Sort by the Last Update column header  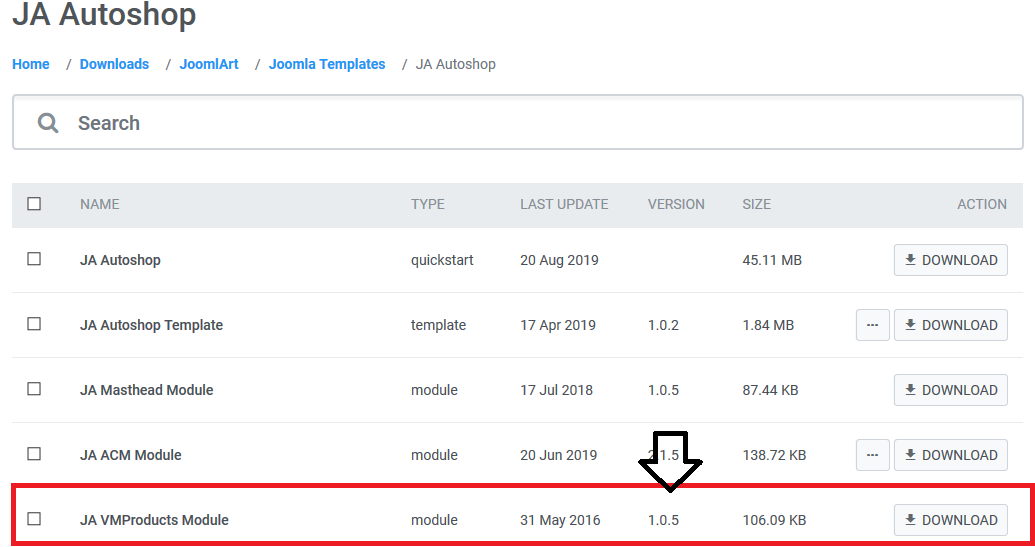pos(564,204)
